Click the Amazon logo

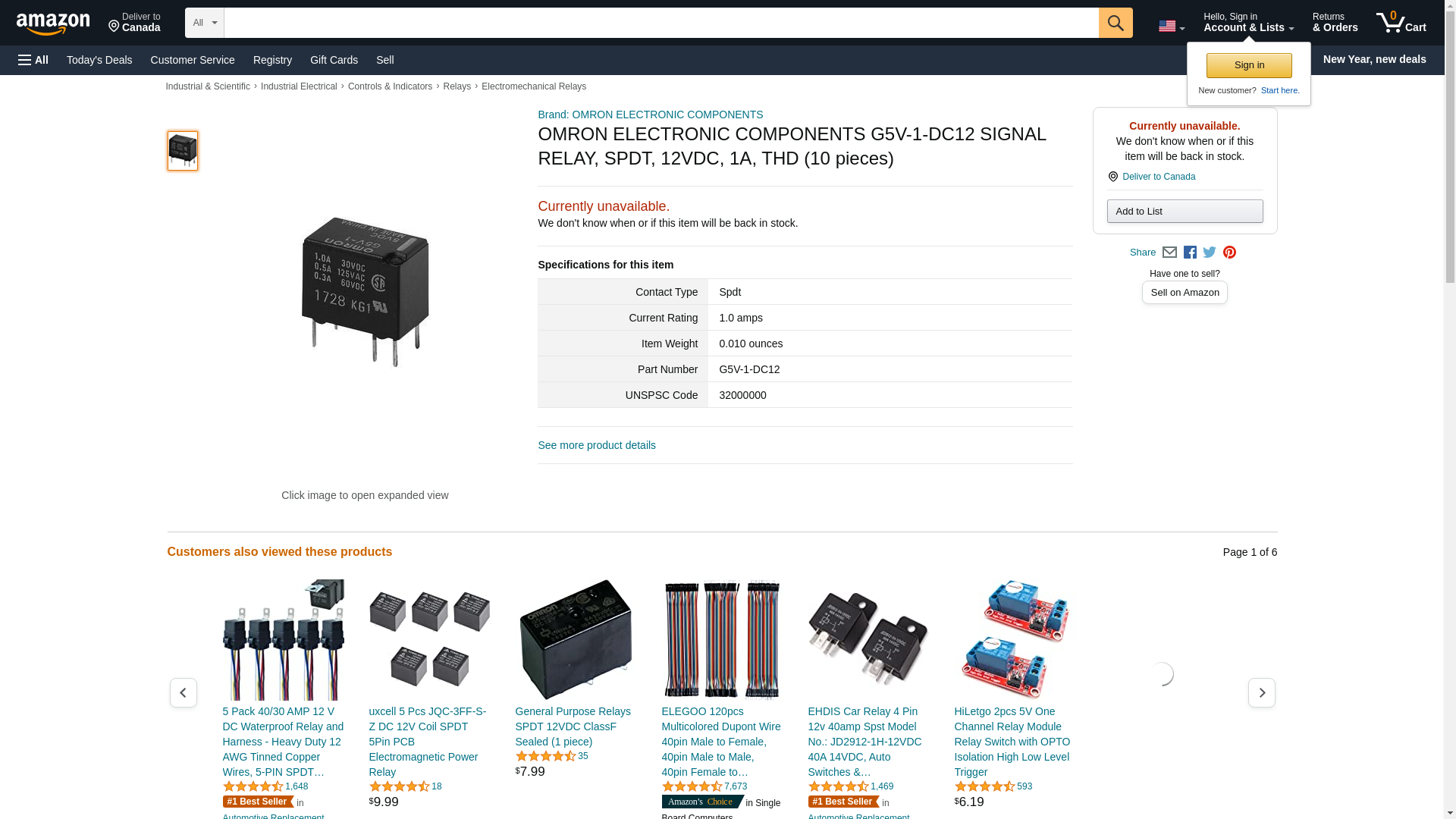(53, 24)
